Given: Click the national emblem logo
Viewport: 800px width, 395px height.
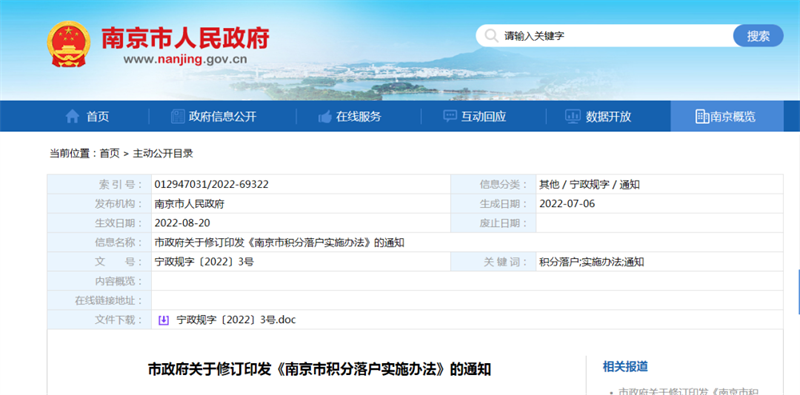Looking at the screenshot, I should 68,44.
